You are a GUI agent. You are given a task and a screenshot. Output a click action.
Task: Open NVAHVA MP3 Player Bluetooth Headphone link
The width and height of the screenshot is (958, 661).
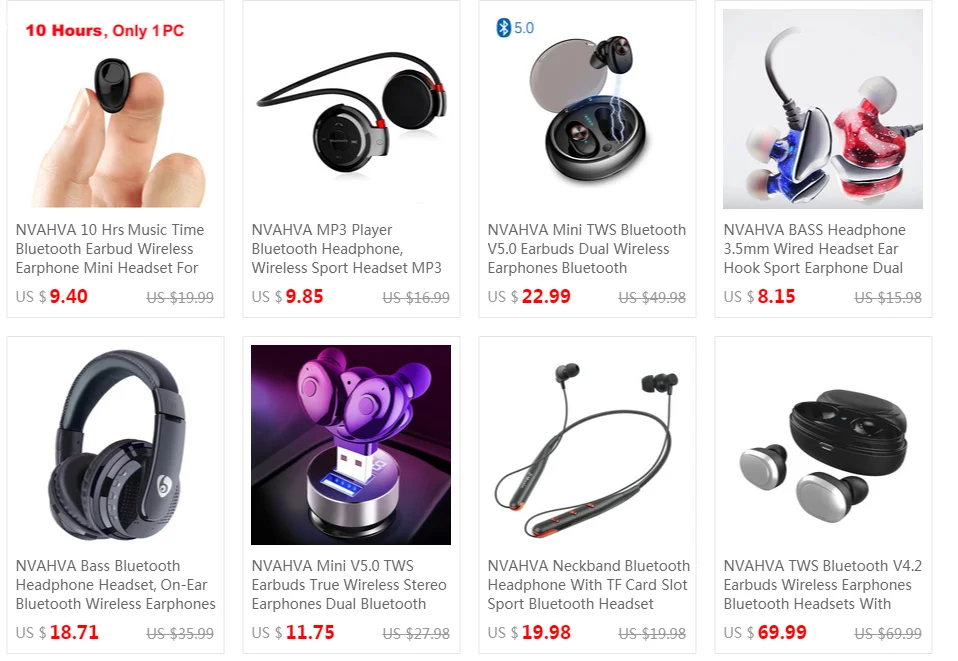pyautogui.click(x=346, y=249)
